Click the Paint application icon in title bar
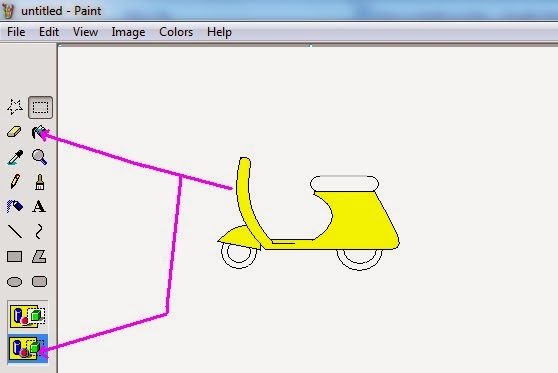This screenshot has height=373, width=558. click(x=8, y=10)
